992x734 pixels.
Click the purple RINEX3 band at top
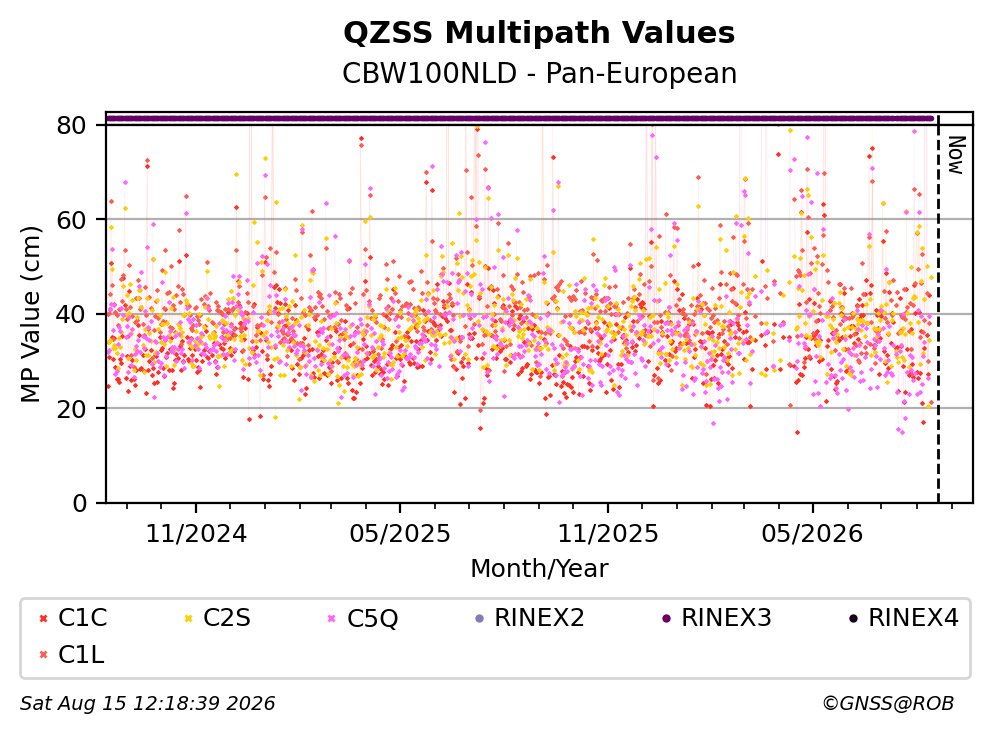(520, 119)
